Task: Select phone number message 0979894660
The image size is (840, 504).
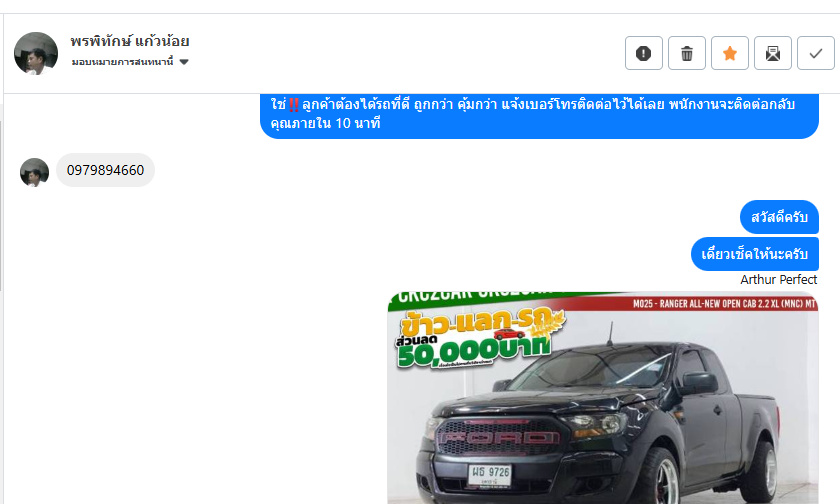Action: pyautogui.click(x=106, y=170)
